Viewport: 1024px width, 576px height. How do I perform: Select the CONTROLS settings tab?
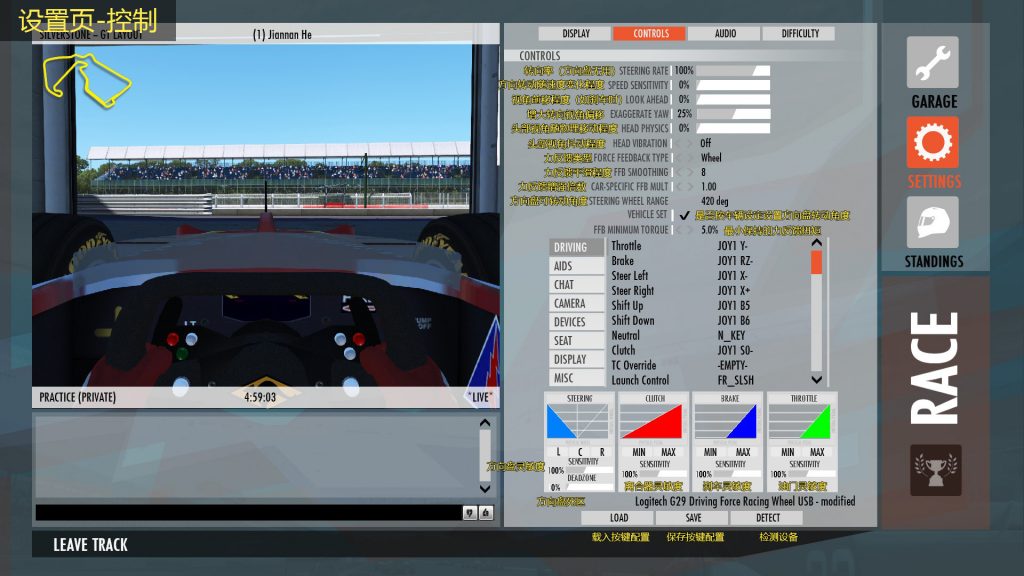pyautogui.click(x=650, y=33)
